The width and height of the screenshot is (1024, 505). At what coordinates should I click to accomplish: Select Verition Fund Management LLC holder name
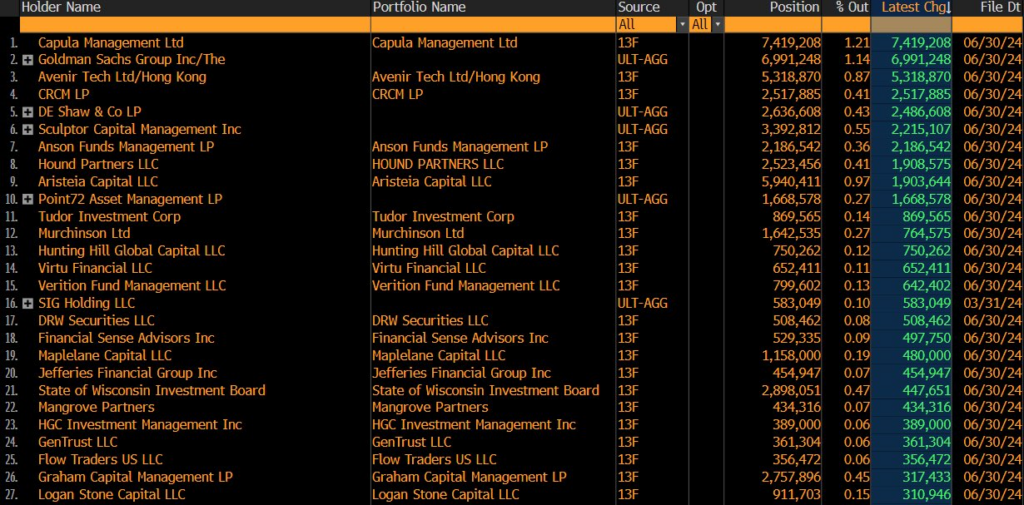132,286
